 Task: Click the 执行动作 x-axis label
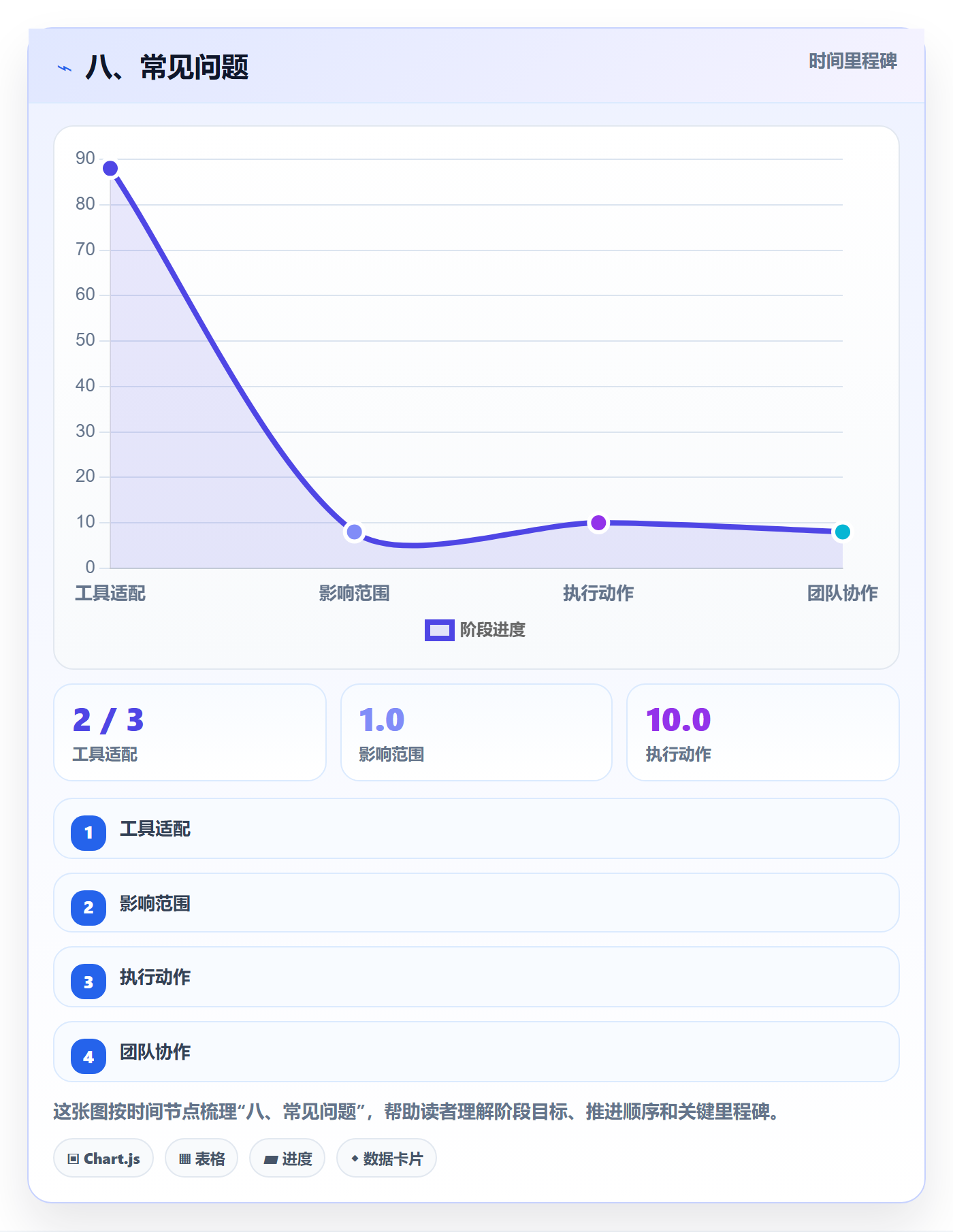point(598,594)
